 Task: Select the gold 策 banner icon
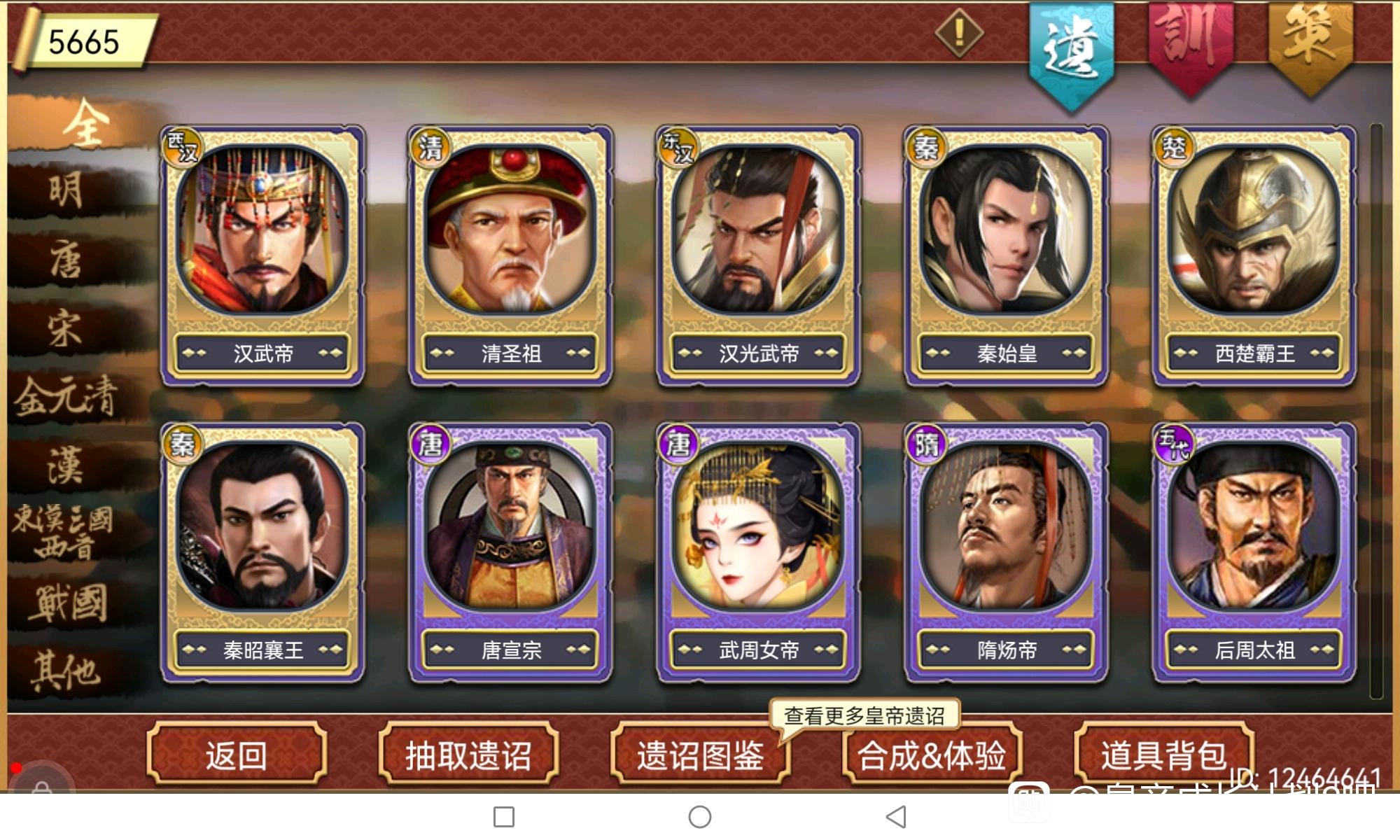pyautogui.click(x=1310, y=48)
